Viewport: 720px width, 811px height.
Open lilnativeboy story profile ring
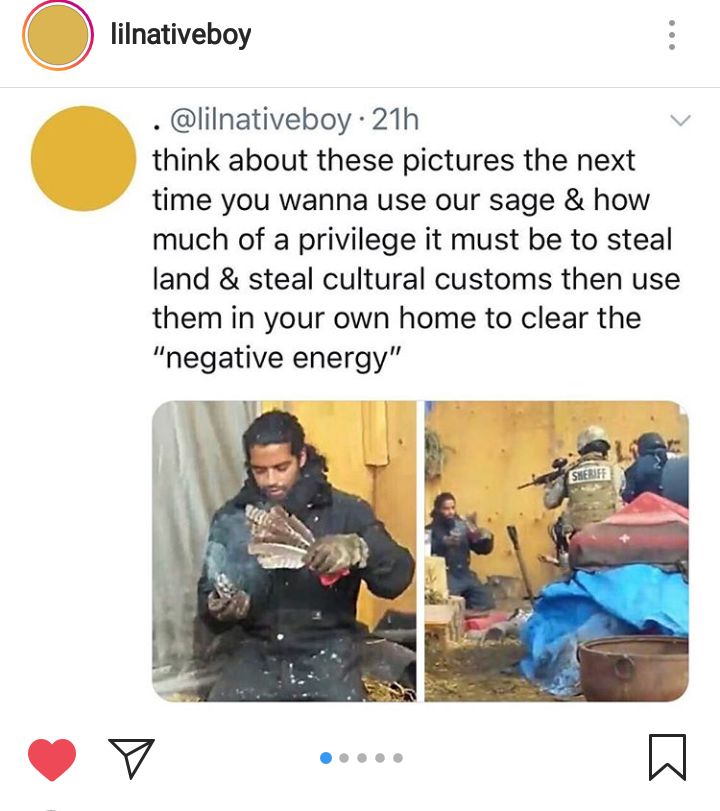(x=57, y=35)
